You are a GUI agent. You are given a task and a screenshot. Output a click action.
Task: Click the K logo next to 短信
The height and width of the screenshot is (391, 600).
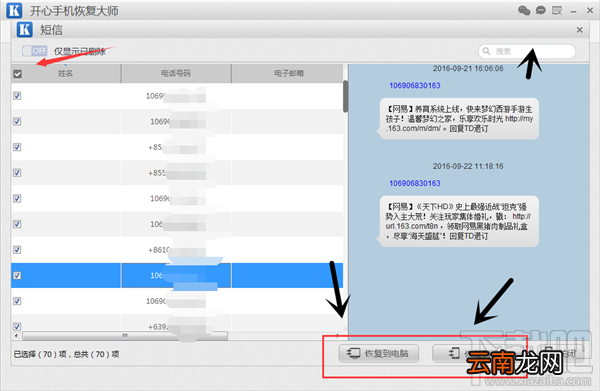click(x=25, y=29)
